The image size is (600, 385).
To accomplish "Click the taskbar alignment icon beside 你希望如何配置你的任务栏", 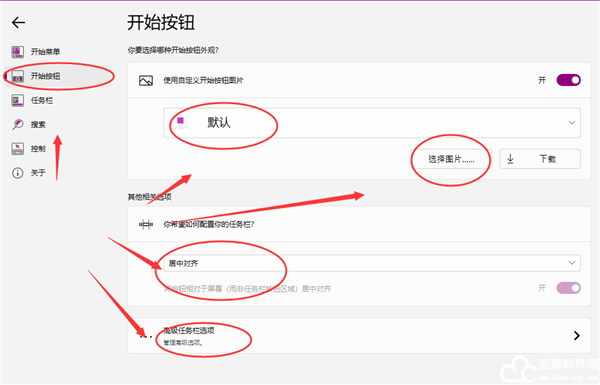I will click(x=146, y=224).
